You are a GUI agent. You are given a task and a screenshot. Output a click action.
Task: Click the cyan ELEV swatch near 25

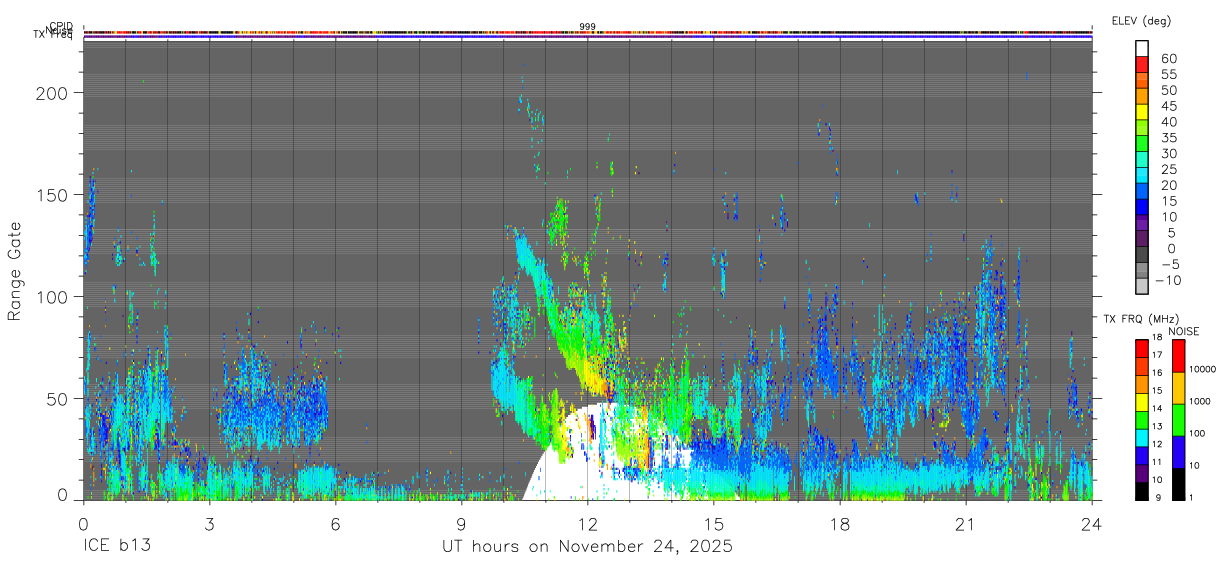(x=1142, y=175)
